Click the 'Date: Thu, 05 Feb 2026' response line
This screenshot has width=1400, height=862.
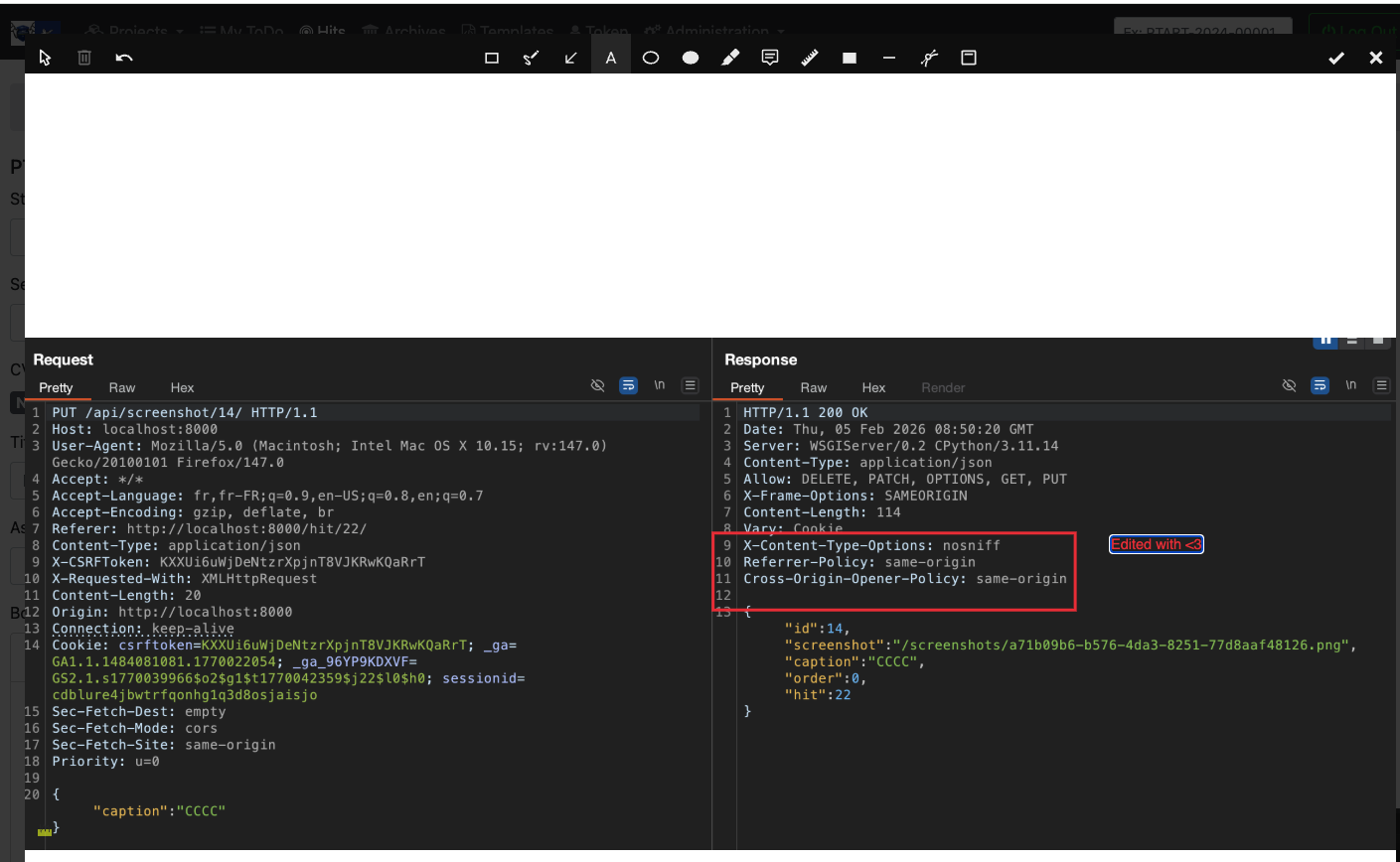(888, 429)
